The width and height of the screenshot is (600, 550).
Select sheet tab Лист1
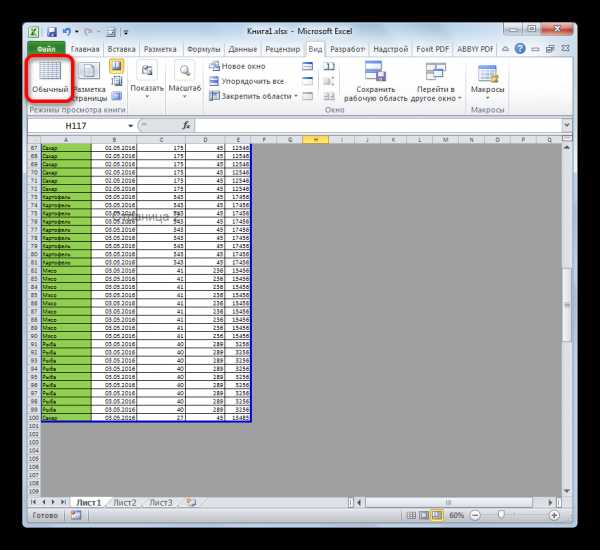pyautogui.click(x=88, y=503)
